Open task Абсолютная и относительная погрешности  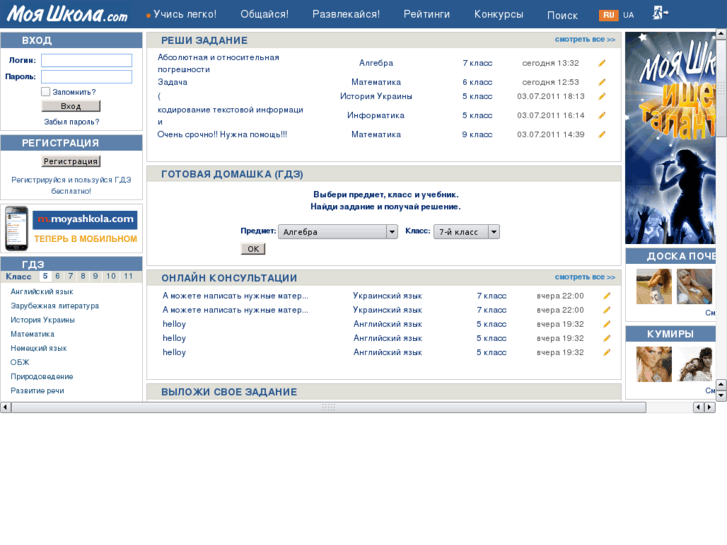pyautogui.click(x=218, y=64)
